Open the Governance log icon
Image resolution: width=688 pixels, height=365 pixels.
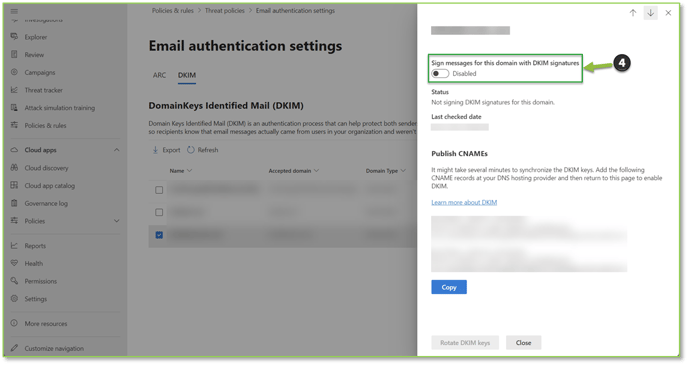coord(14,203)
